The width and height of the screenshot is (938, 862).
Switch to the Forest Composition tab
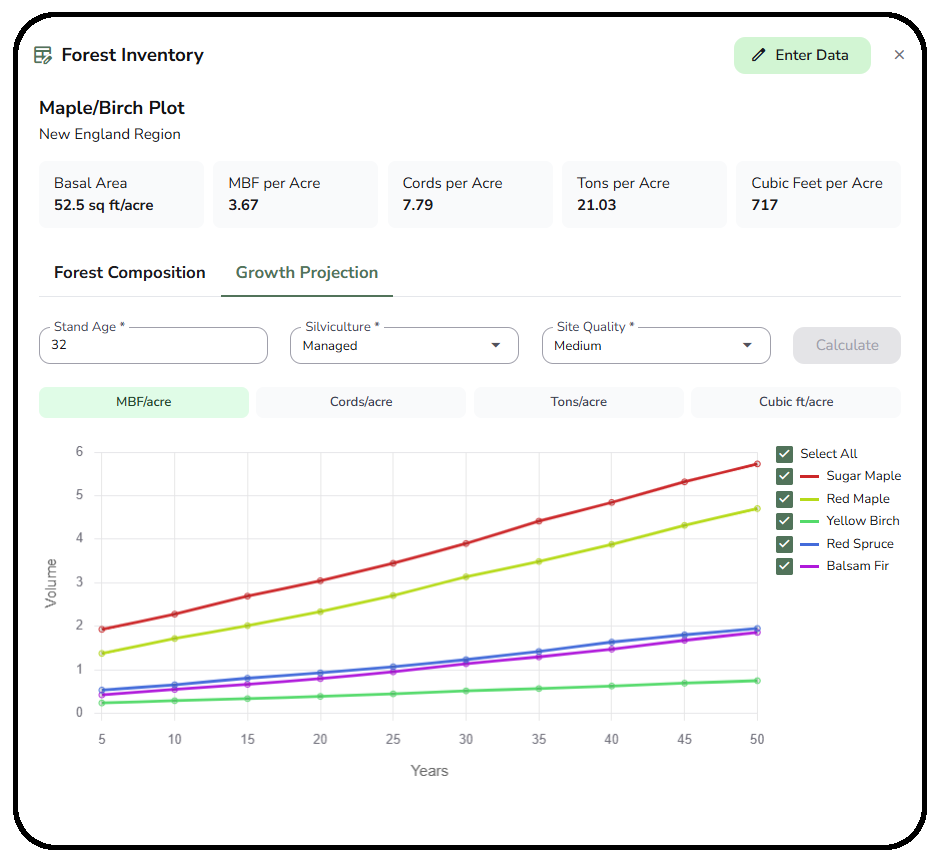(130, 272)
